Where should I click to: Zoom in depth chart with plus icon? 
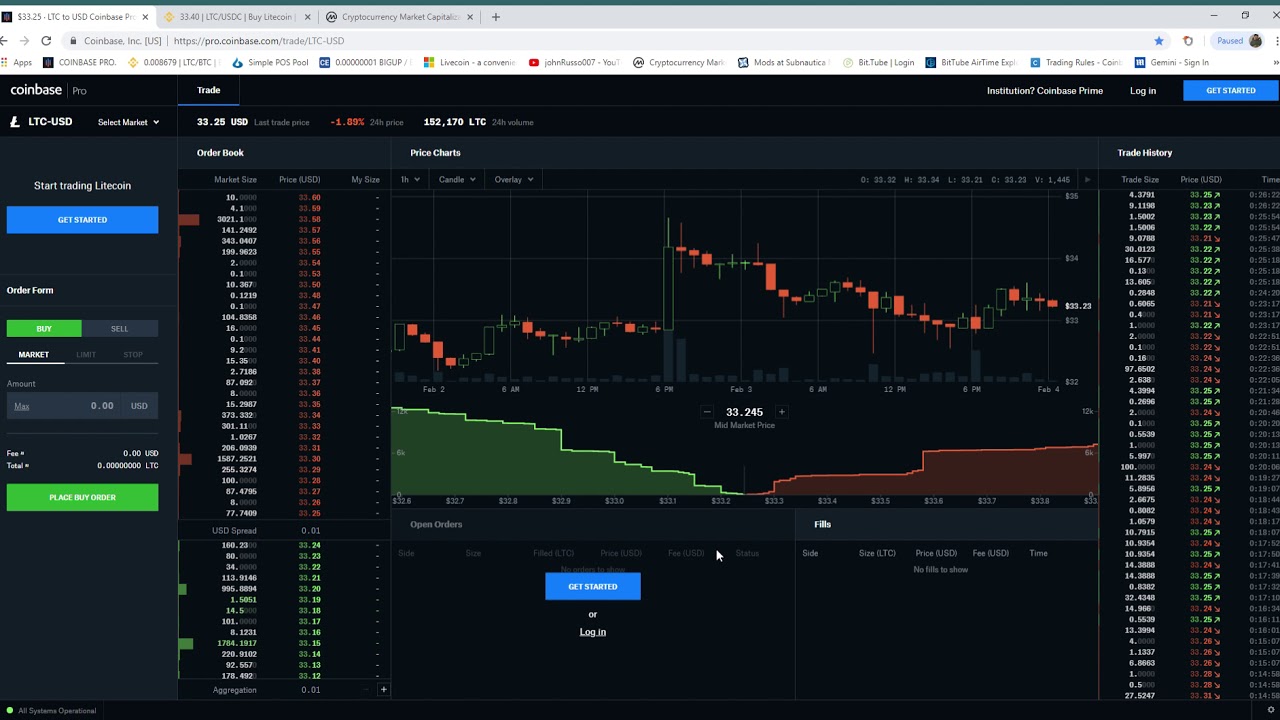pyautogui.click(x=781, y=412)
